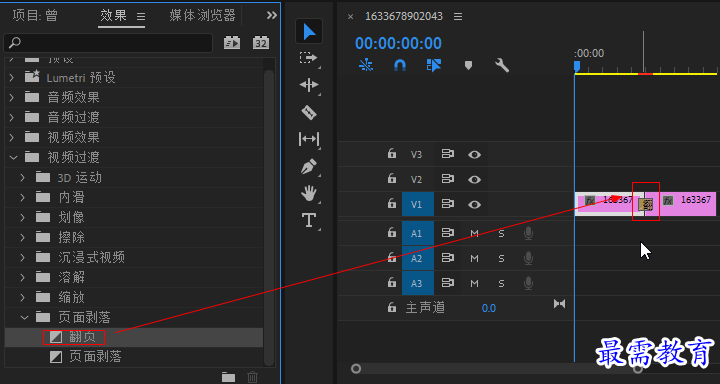Image resolution: width=720 pixels, height=384 pixels.
Task: Toggle track lock on A1
Action: click(391, 233)
